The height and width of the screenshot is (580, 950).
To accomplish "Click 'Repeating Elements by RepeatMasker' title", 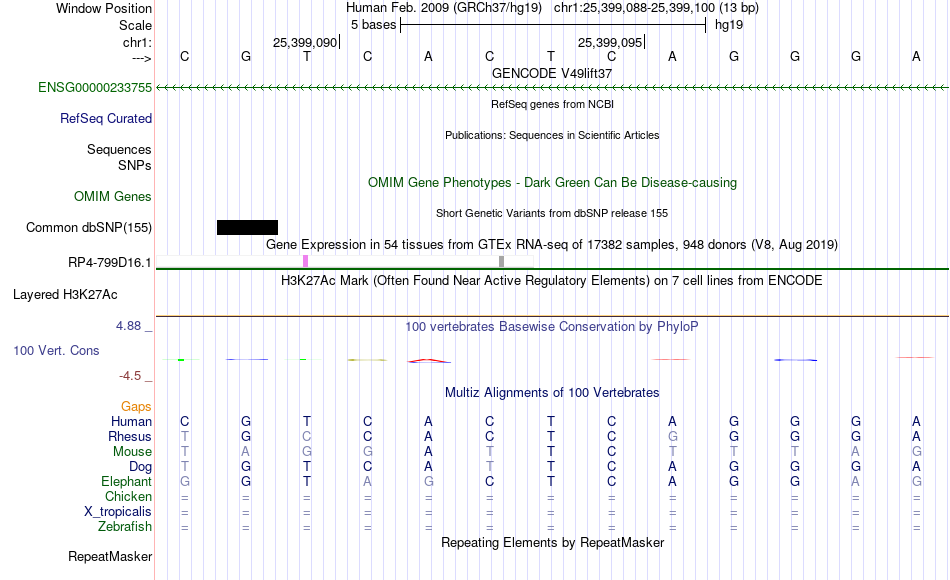I will [x=552, y=542].
